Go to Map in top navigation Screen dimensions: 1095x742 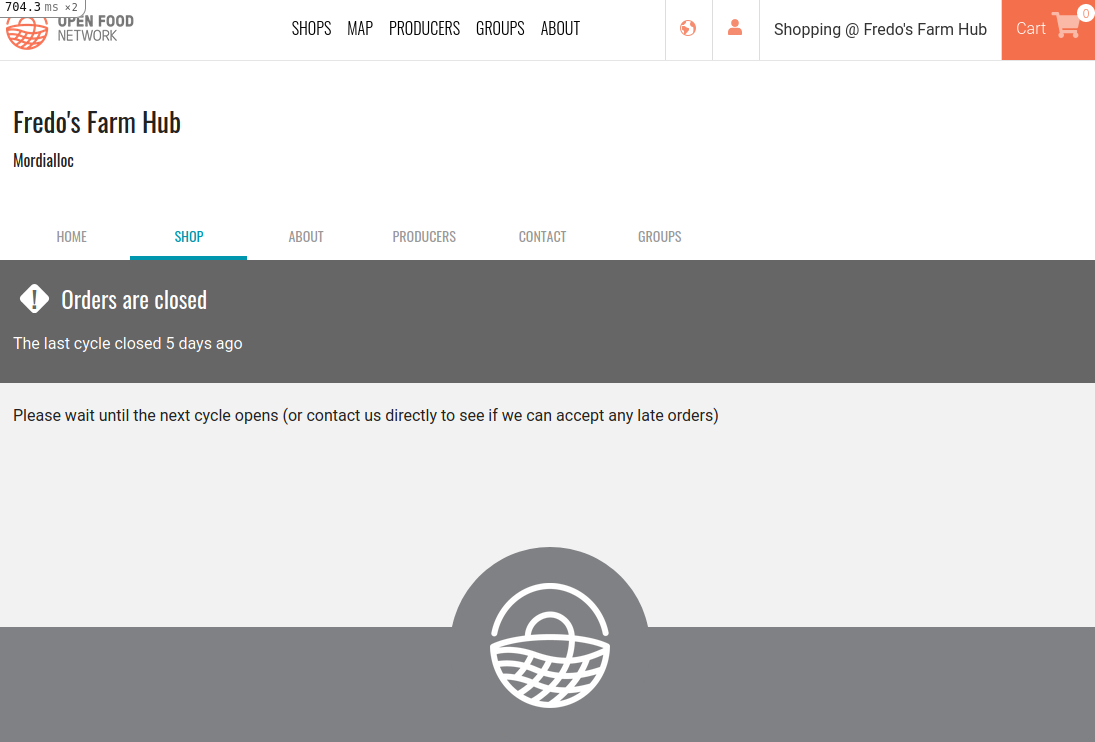[360, 29]
